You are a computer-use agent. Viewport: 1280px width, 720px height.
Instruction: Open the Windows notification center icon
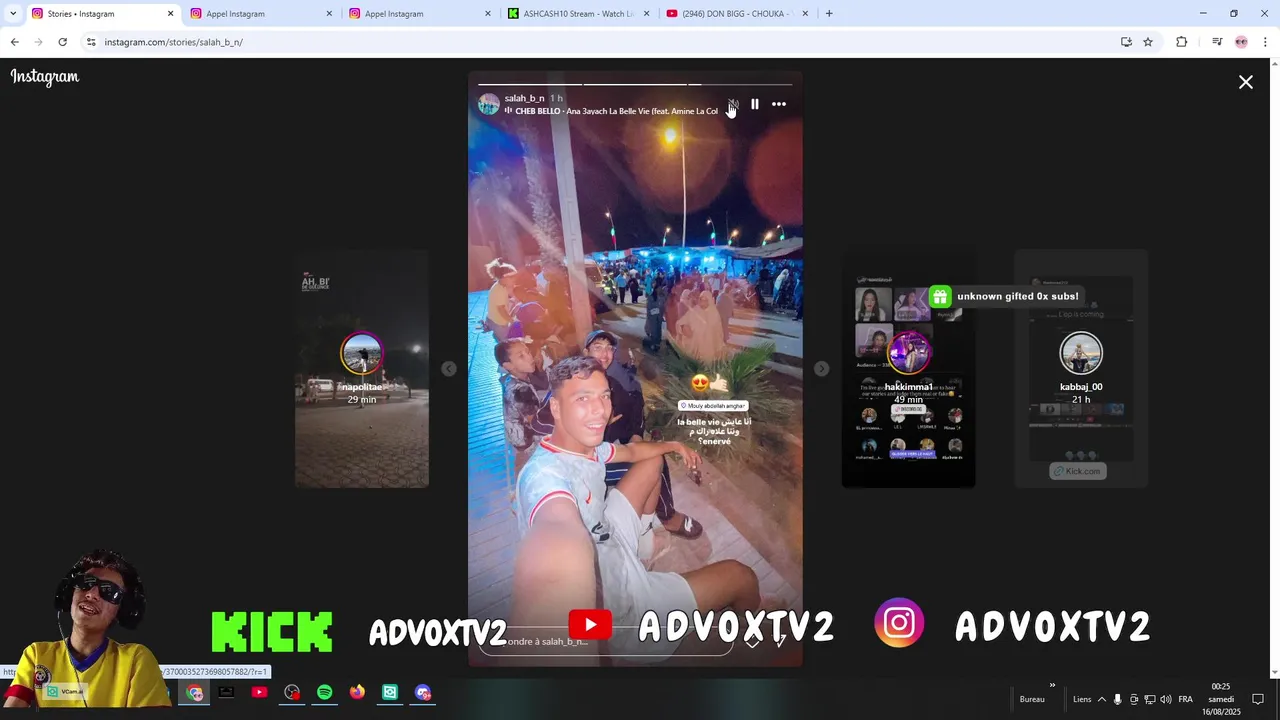point(1258,699)
